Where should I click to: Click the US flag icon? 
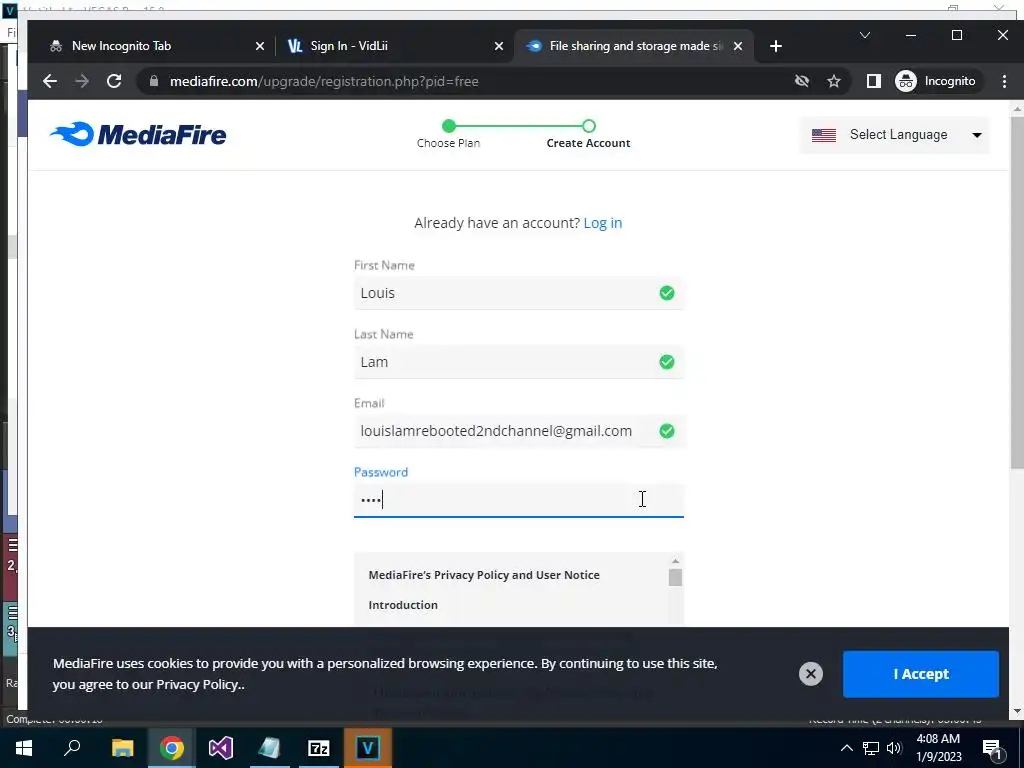[x=824, y=135]
